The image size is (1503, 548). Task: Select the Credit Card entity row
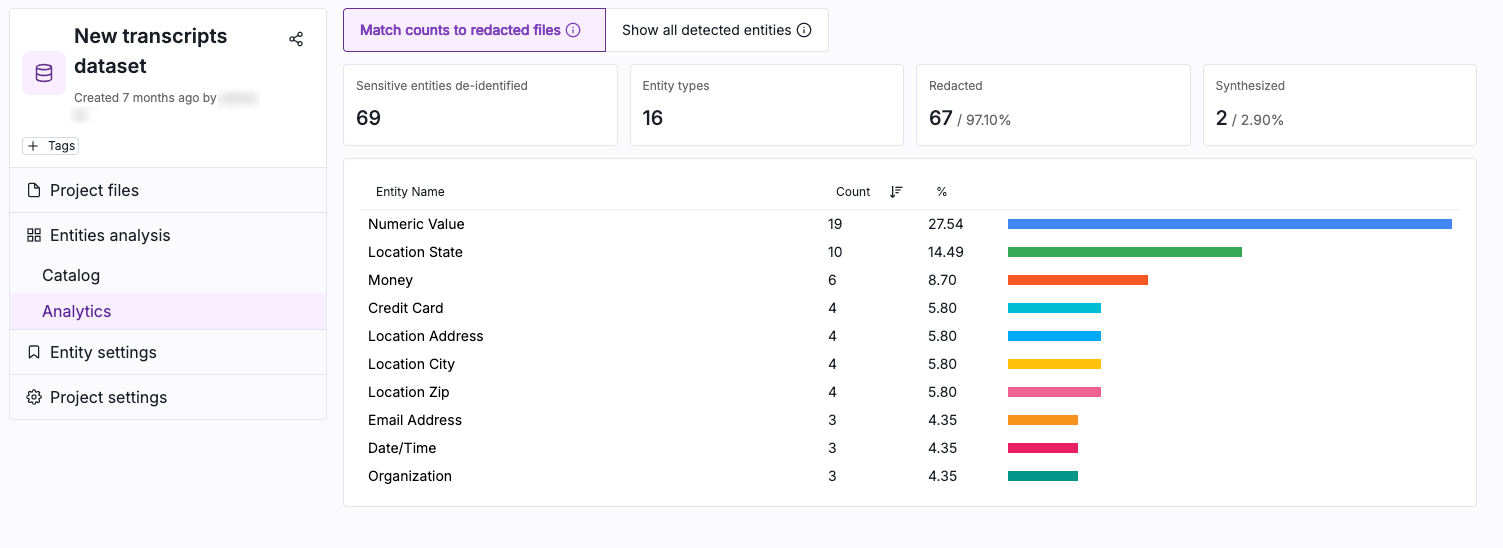click(406, 308)
